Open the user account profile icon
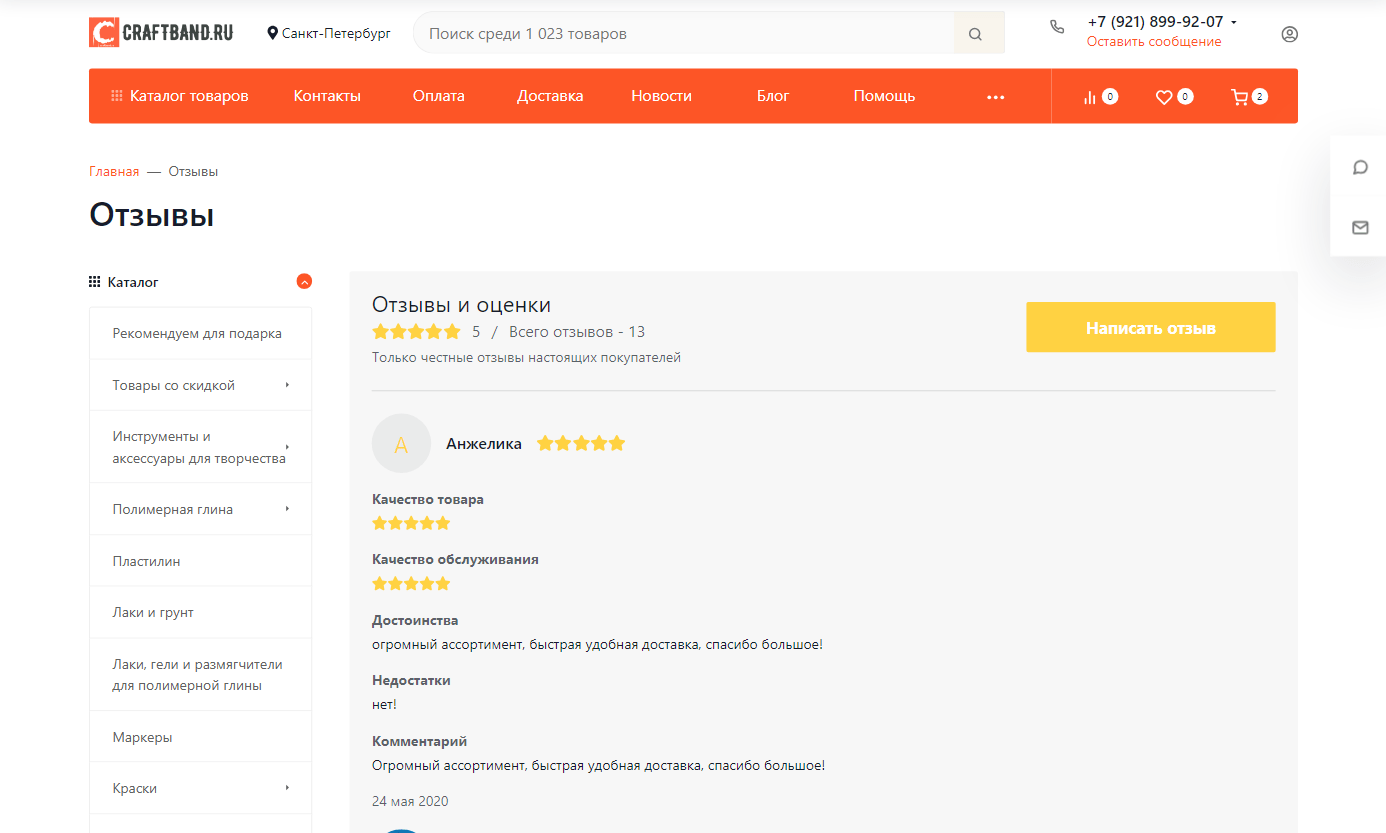This screenshot has height=833, width=1386. pyautogui.click(x=1289, y=34)
